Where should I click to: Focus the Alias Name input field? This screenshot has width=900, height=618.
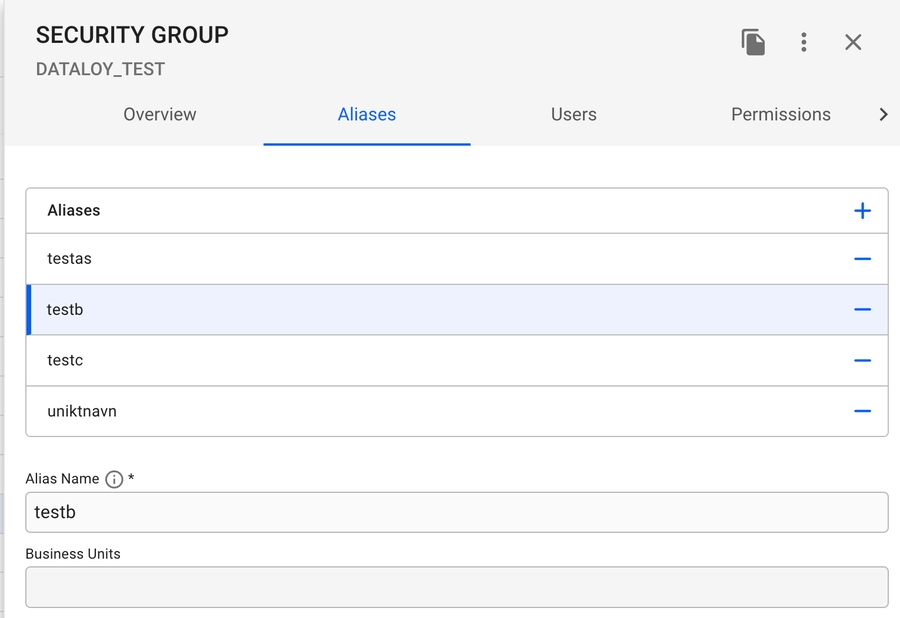tap(456, 512)
